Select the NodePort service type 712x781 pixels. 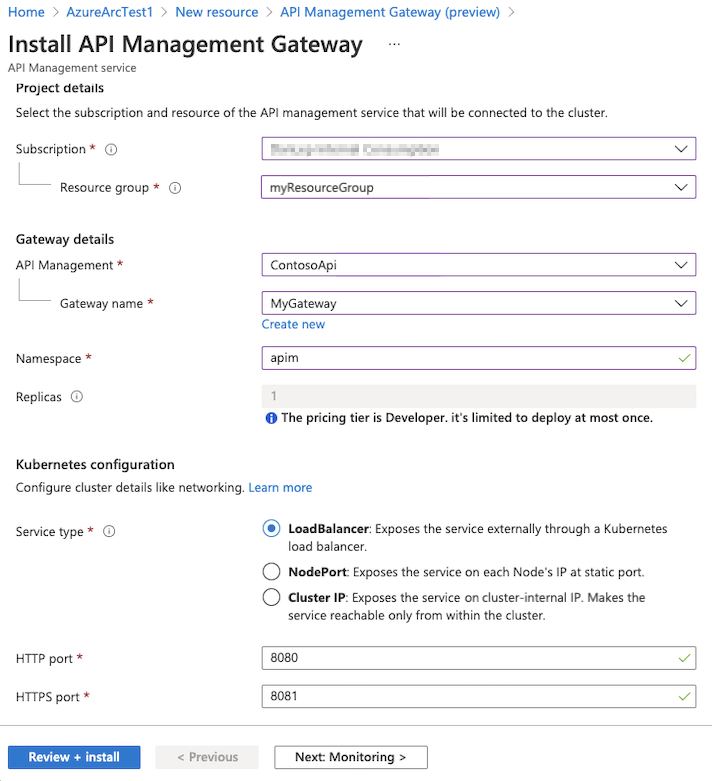click(x=271, y=572)
